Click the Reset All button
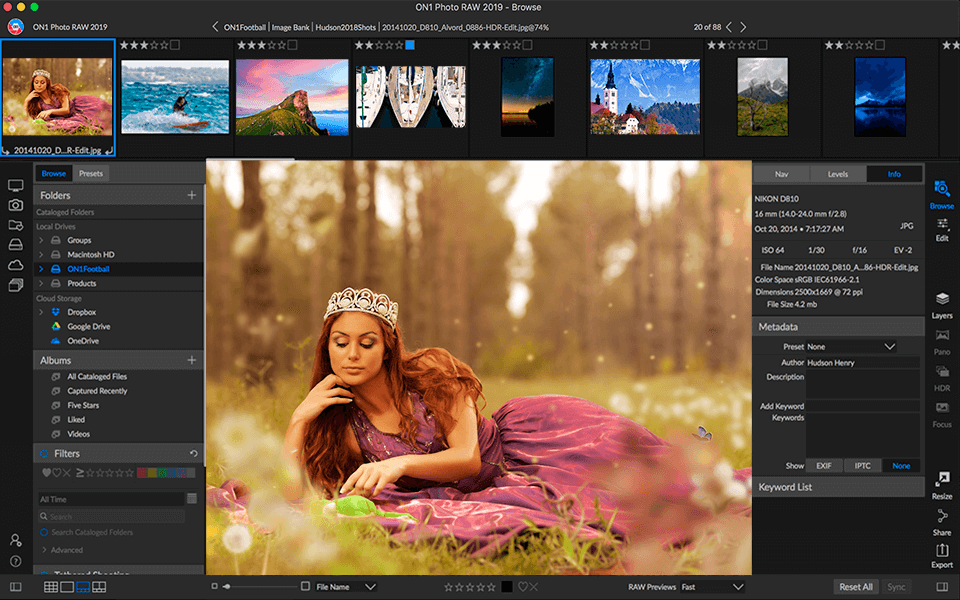The image size is (960, 600). 856,587
